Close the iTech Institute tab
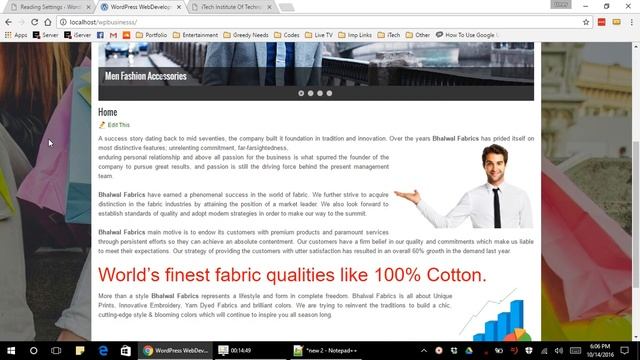Screen dimensions: 640x360 269,7
